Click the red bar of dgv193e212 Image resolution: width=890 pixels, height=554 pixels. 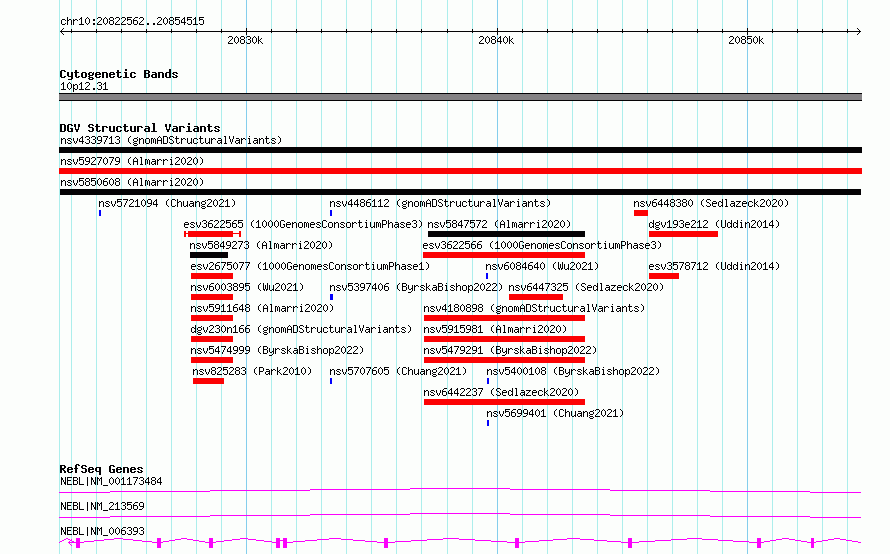point(683,234)
